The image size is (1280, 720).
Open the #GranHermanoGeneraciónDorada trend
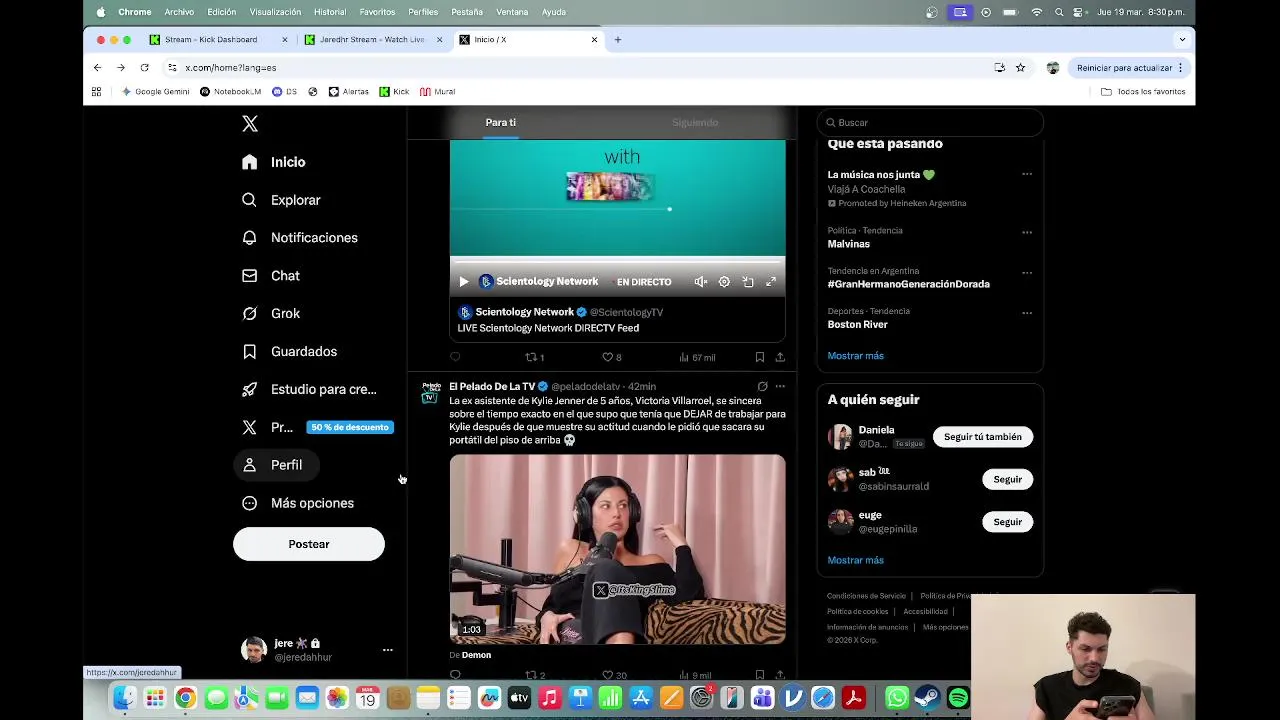coord(908,284)
